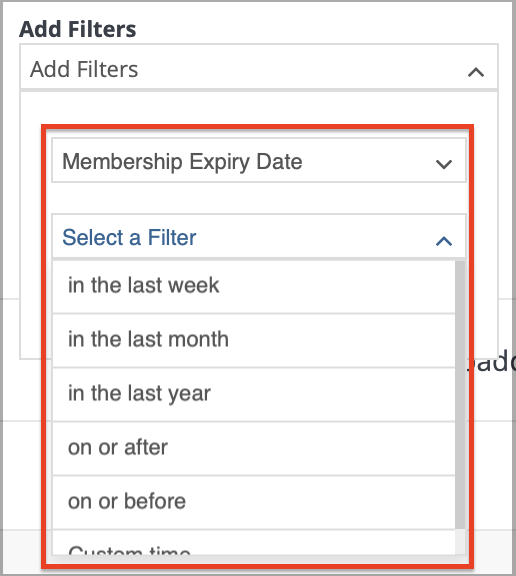The height and width of the screenshot is (576, 516).
Task: Click the filter list scrollbar thumb
Action: (460, 395)
